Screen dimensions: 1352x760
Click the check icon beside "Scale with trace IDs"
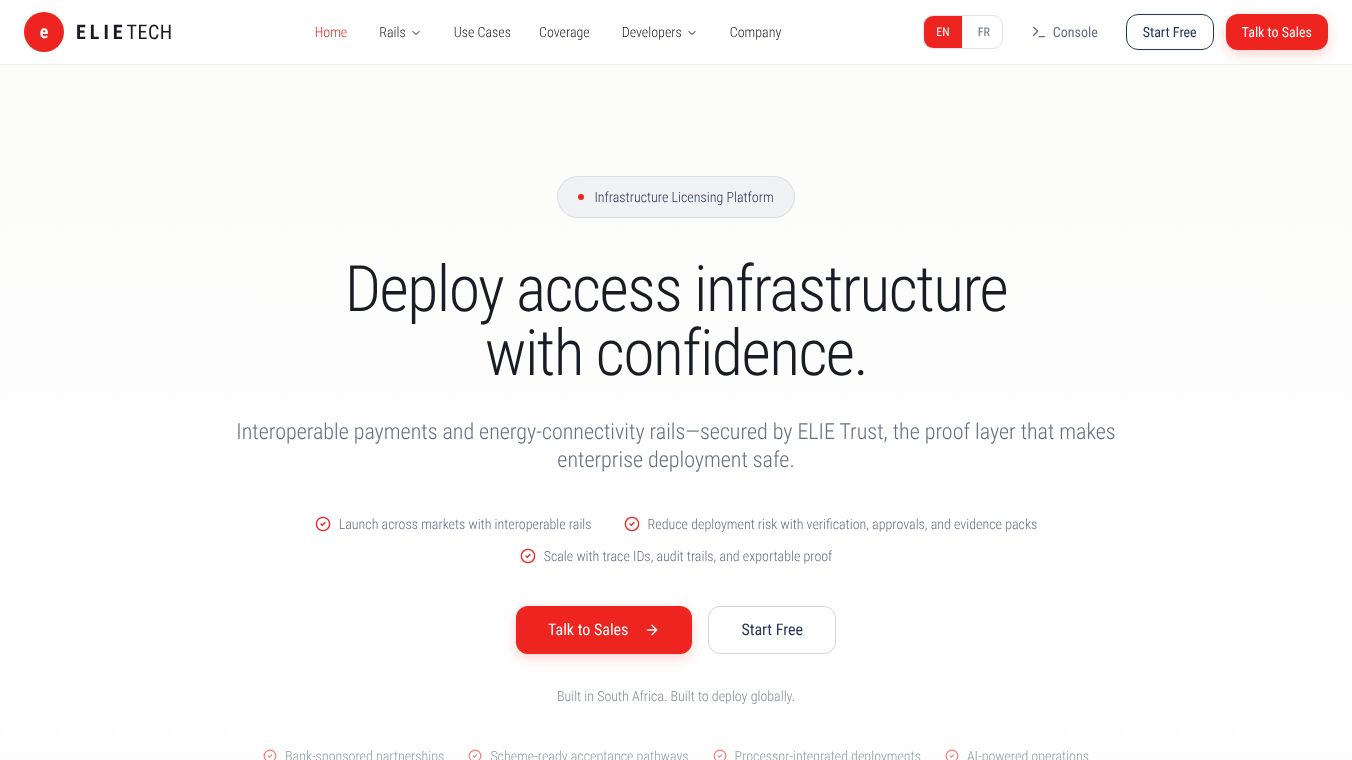(528, 556)
